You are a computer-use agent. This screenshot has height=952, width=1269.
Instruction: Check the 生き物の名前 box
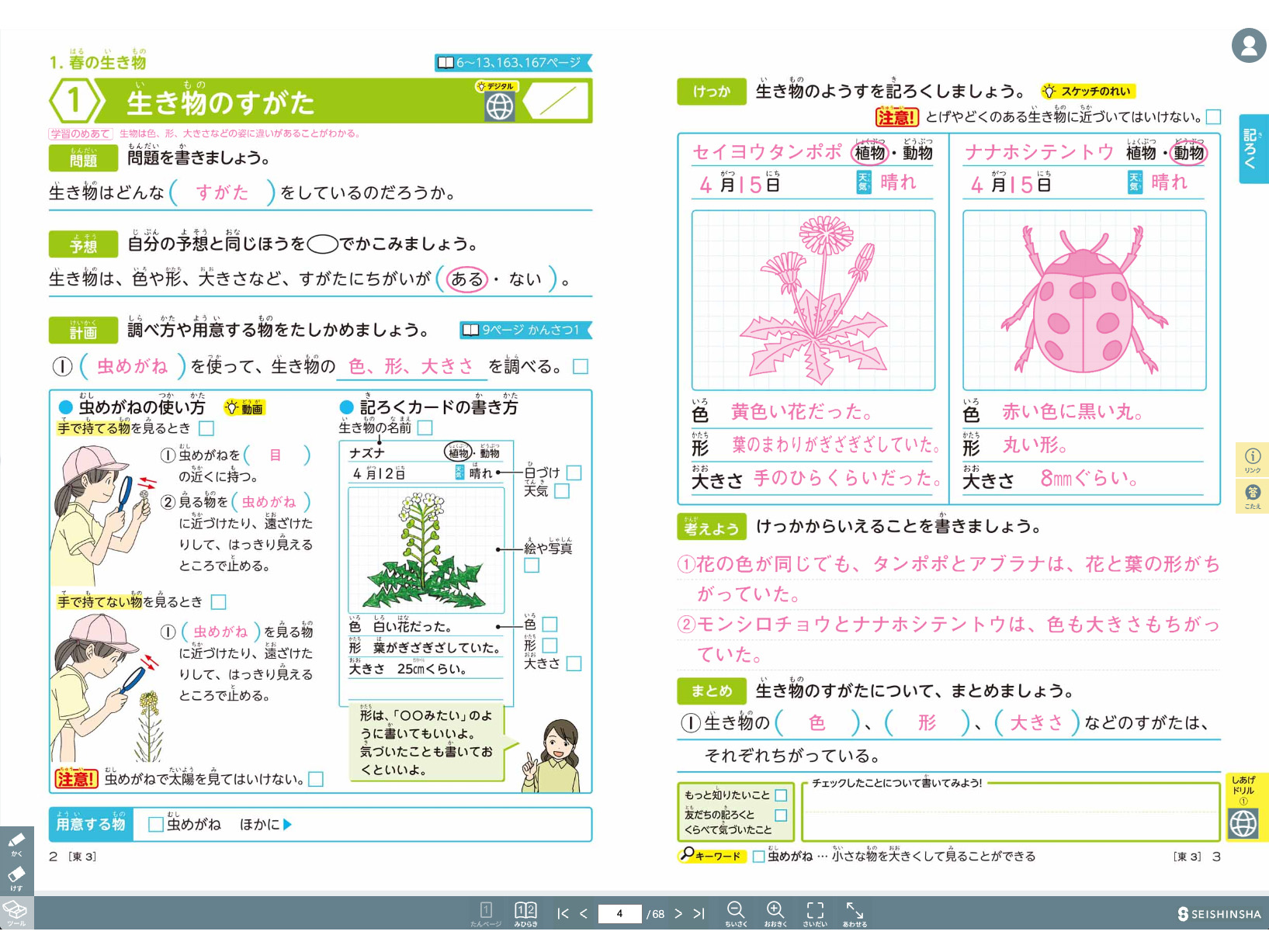(x=425, y=428)
